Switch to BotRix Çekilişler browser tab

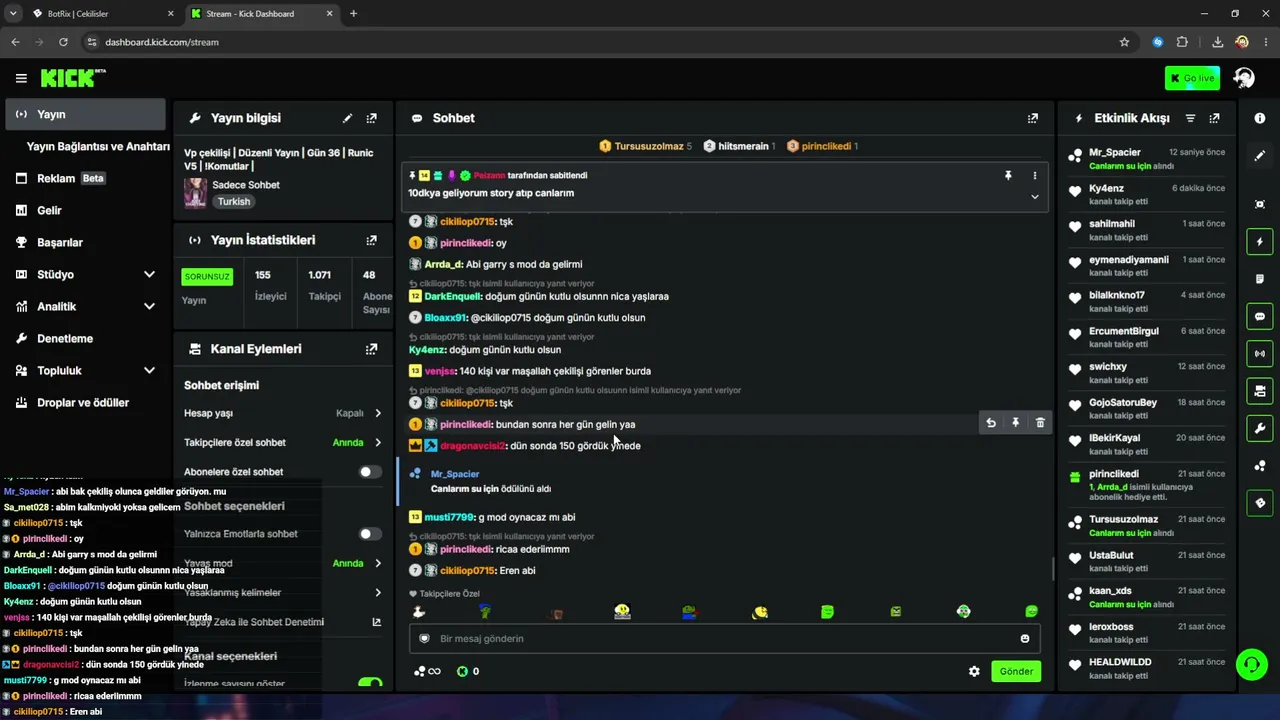point(103,14)
